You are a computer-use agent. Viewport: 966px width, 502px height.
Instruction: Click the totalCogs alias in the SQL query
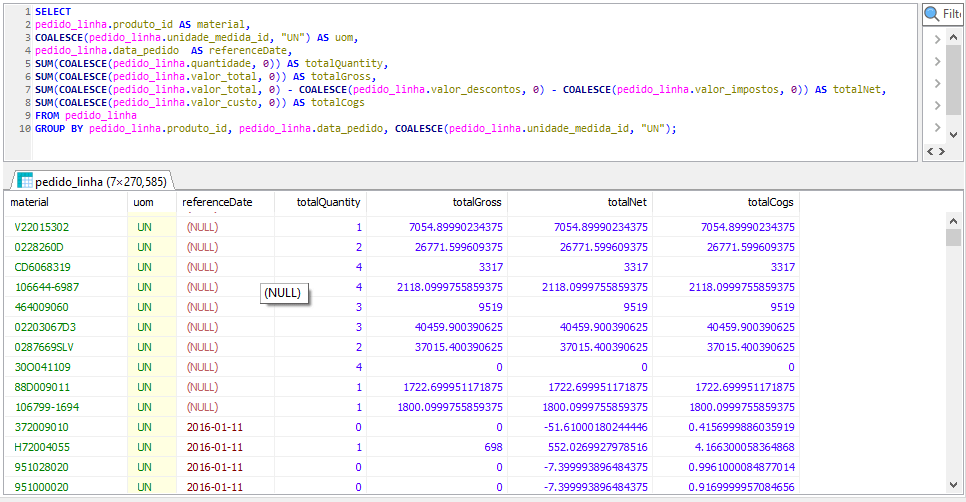pyautogui.click(x=338, y=103)
